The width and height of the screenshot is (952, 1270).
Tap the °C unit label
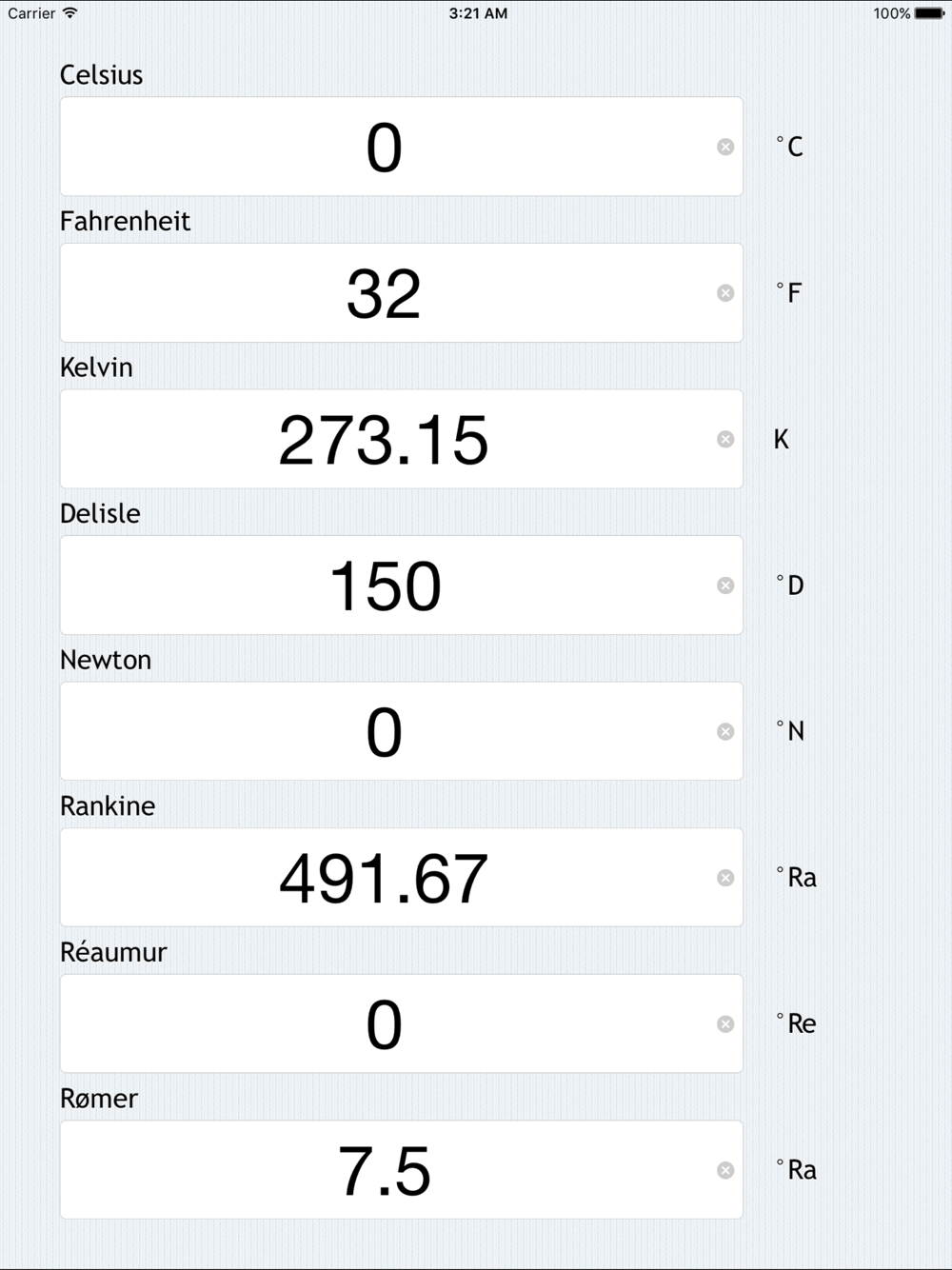[x=789, y=147]
